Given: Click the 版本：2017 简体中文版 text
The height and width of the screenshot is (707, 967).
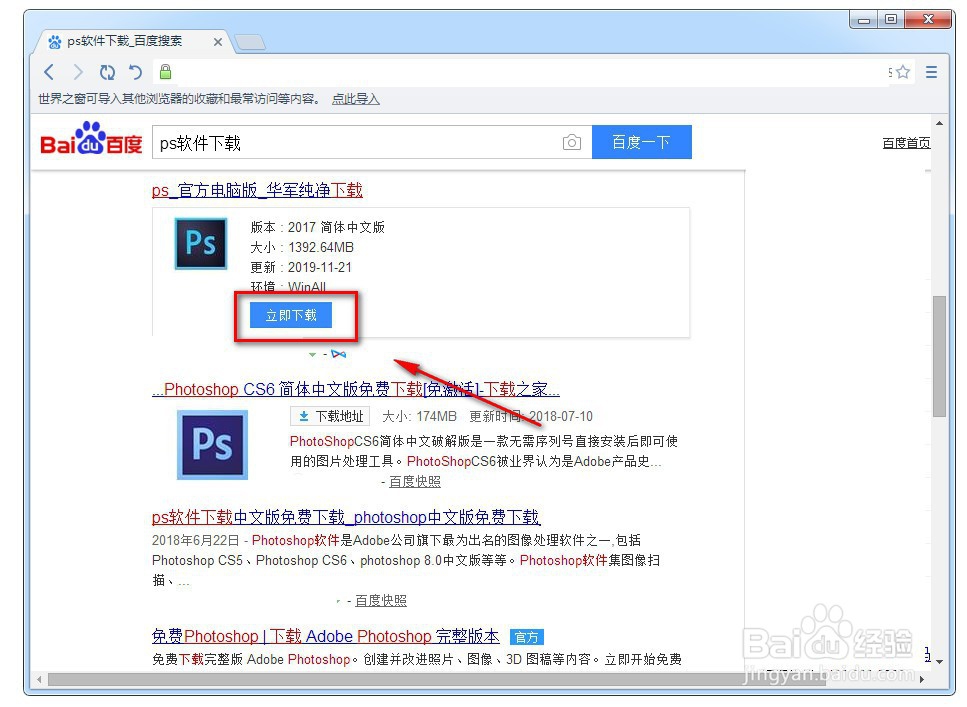Looking at the screenshot, I should [318, 227].
